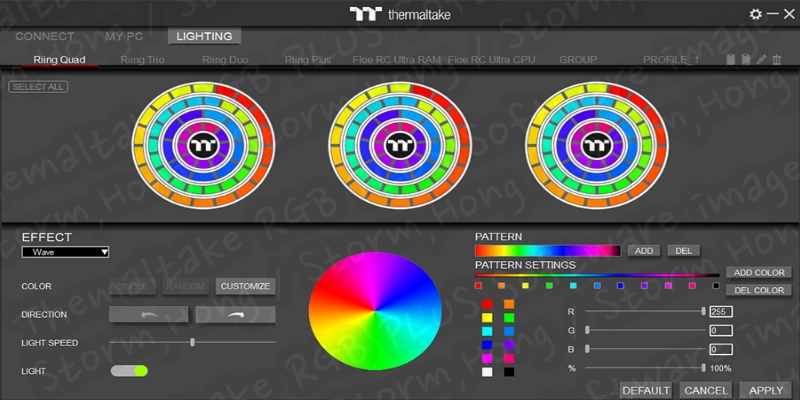This screenshot has width=800, height=400.
Task: Click the second clipboard icon beside PROFILE_1
Action: 746,60
